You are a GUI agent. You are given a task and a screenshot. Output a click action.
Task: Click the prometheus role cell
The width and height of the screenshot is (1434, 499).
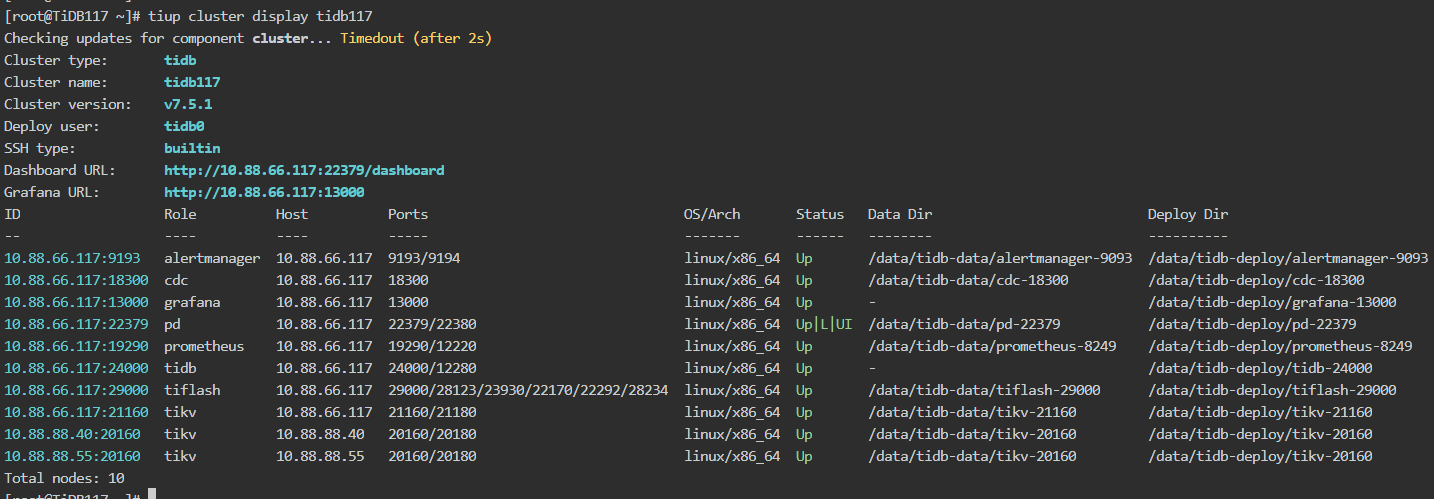click(x=204, y=346)
